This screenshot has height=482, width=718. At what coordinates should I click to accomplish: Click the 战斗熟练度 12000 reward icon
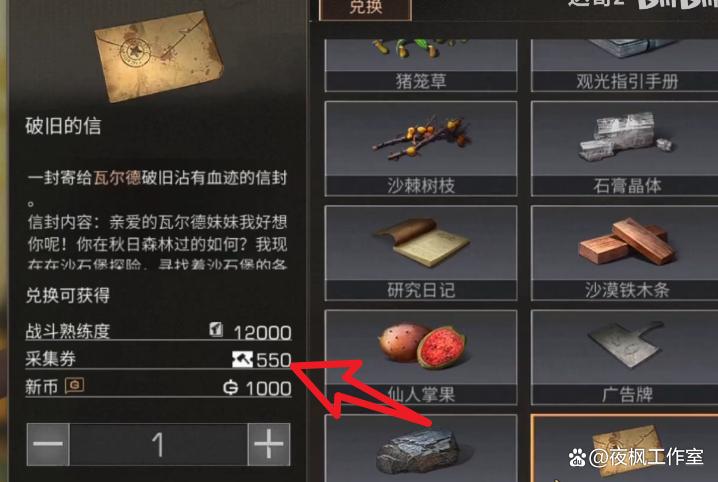(216, 329)
